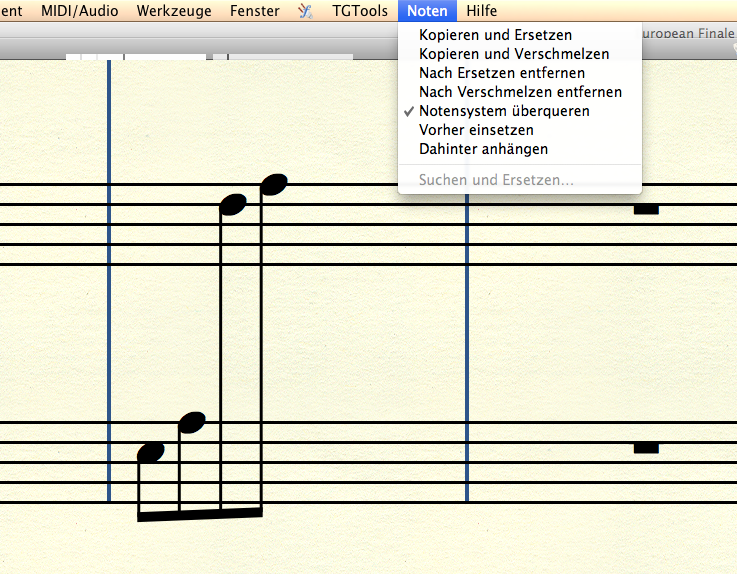Image resolution: width=737 pixels, height=574 pixels.
Task: Open the Werkzeuge menu
Action: (173, 11)
